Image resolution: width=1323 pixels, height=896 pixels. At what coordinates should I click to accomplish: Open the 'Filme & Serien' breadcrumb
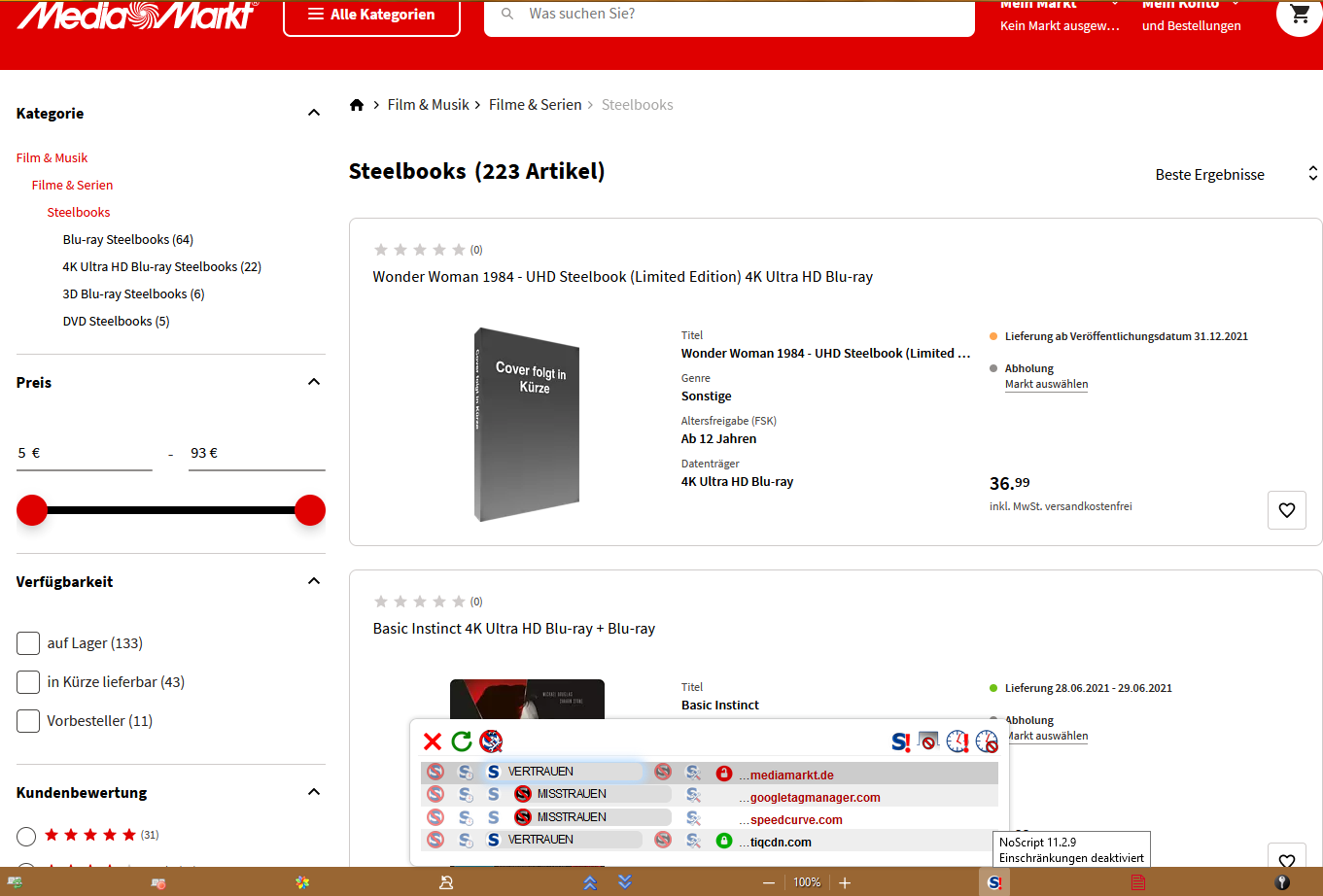[536, 105]
